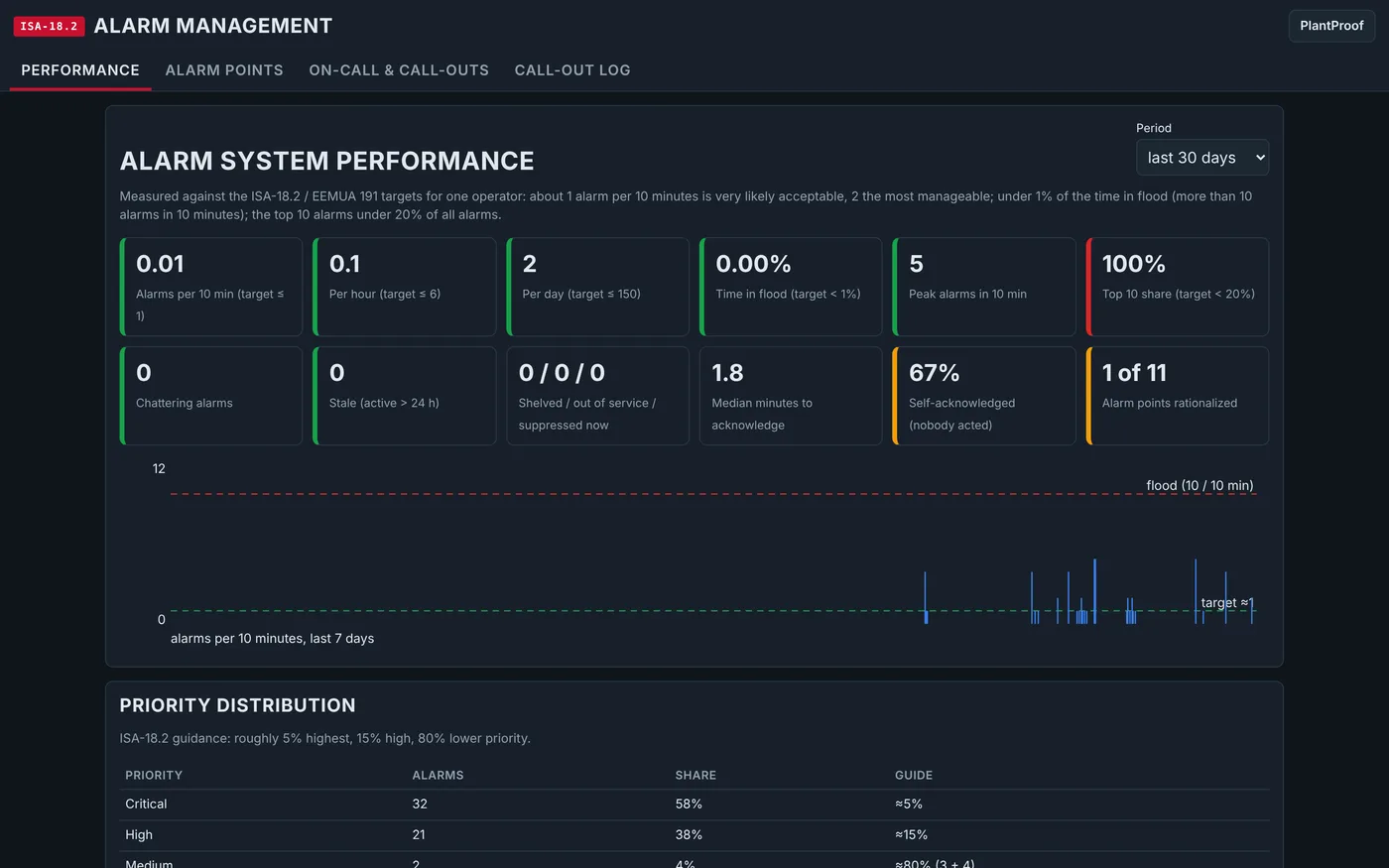Image resolution: width=1389 pixels, height=868 pixels.
Task: Select the Call-Out Log tab
Action: (x=572, y=70)
